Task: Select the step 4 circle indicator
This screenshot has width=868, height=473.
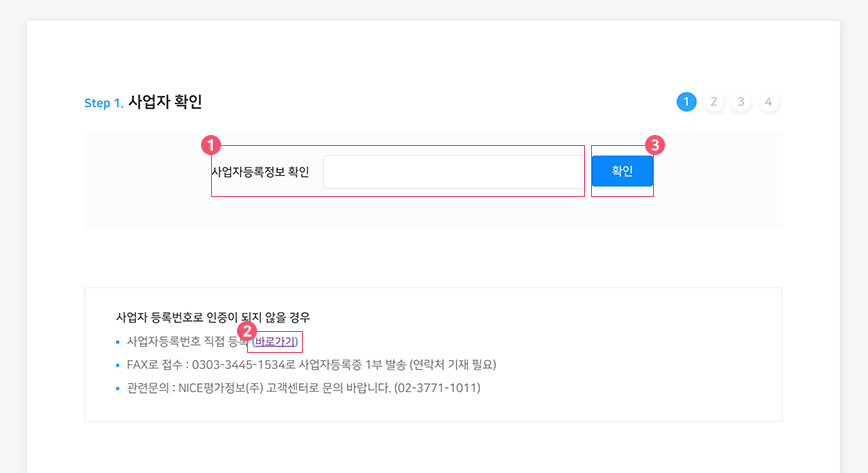Action: tap(768, 102)
